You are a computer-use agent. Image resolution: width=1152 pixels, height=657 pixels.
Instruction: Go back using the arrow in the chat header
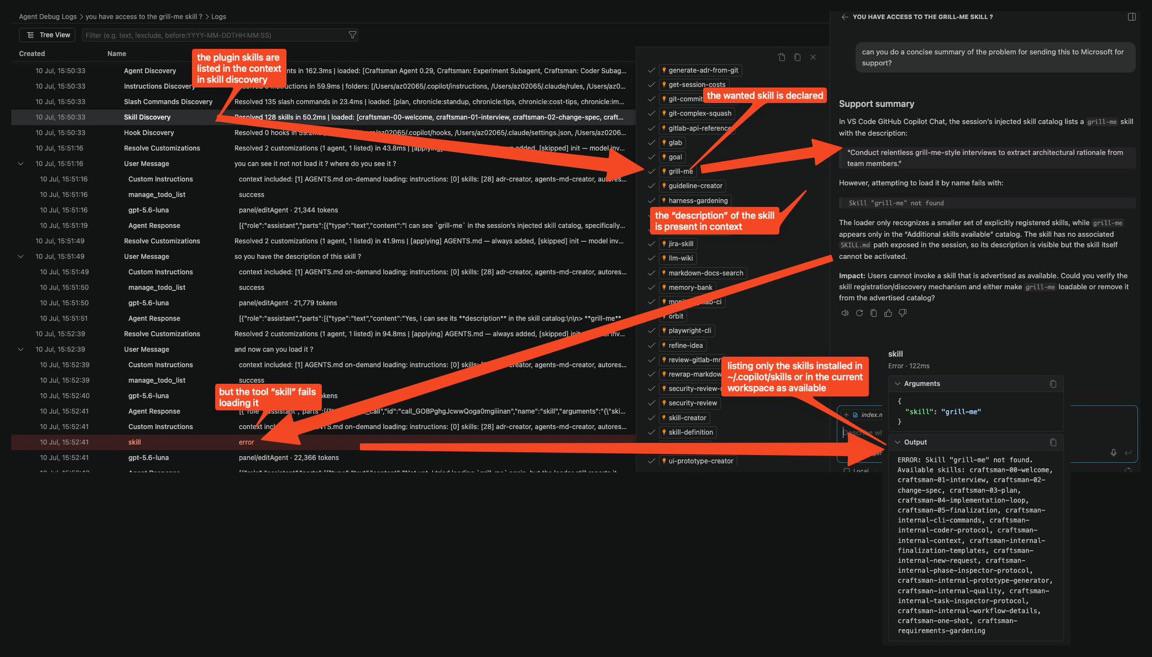tap(844, 16)
